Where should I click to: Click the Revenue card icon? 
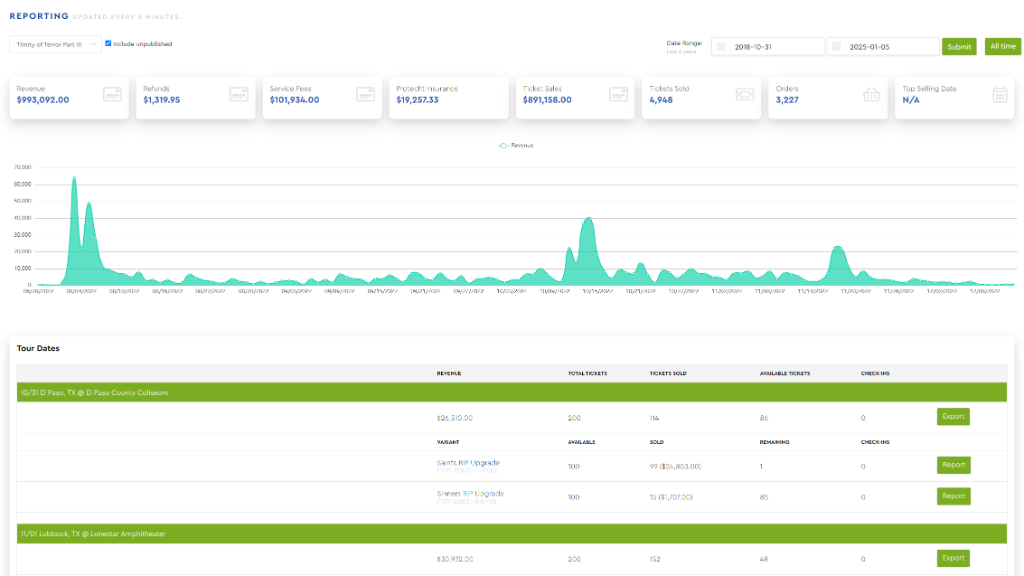112,94
